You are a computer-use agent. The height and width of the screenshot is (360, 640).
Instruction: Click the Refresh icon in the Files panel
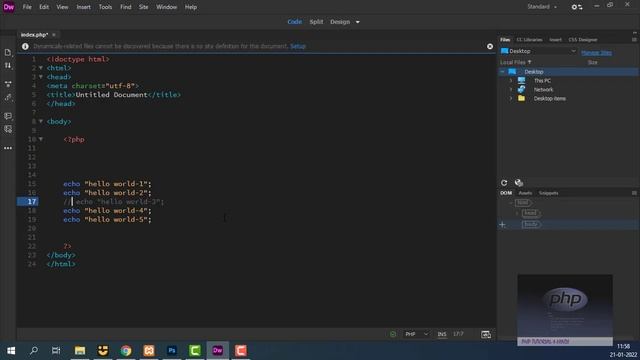click(x=504, y=183)
